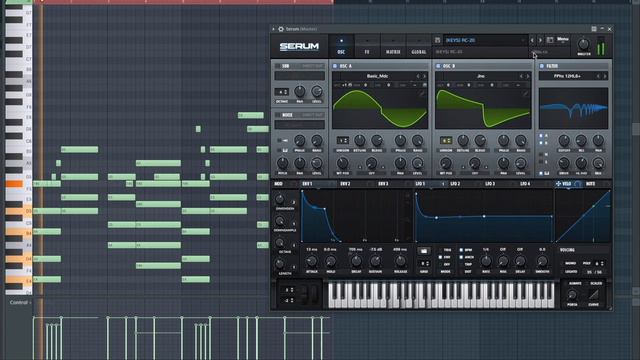Select the LFO 4 modulation tab

point(525,184)
